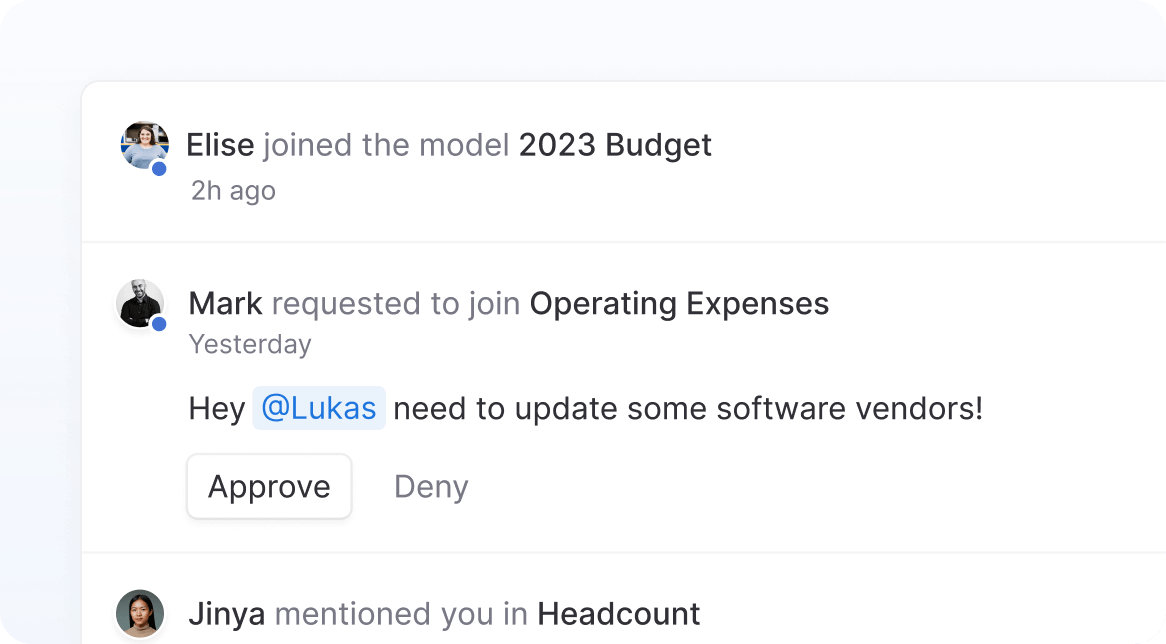Approve Mark's join request
This screenshot has height=644, width=1166.
269,487
